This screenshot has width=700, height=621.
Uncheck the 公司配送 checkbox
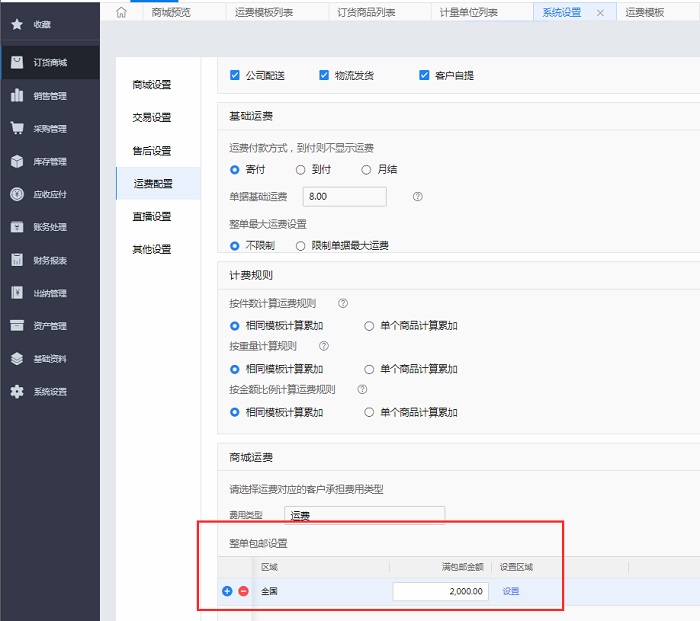click(235, 75)
